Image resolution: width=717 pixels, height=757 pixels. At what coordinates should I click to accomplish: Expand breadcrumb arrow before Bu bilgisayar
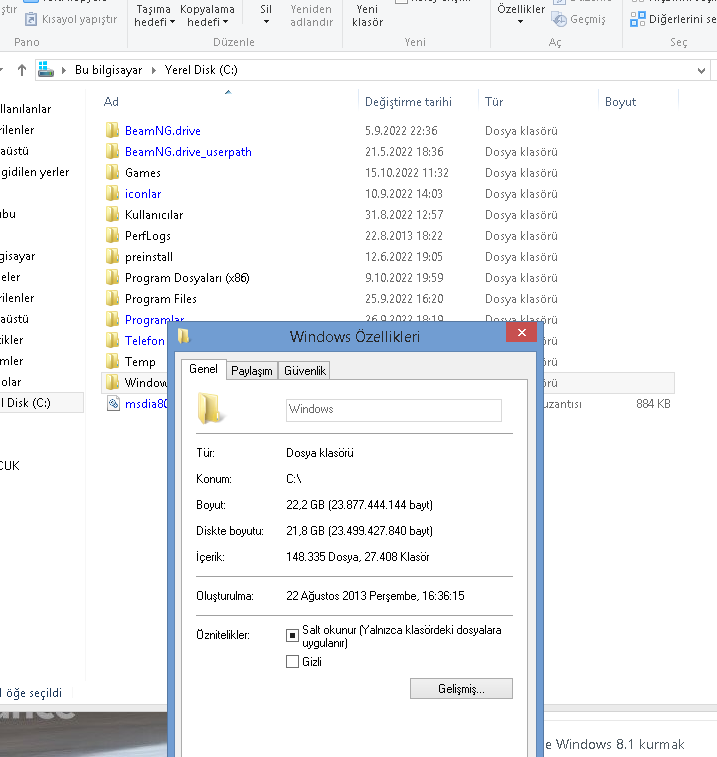click(64, 70)
